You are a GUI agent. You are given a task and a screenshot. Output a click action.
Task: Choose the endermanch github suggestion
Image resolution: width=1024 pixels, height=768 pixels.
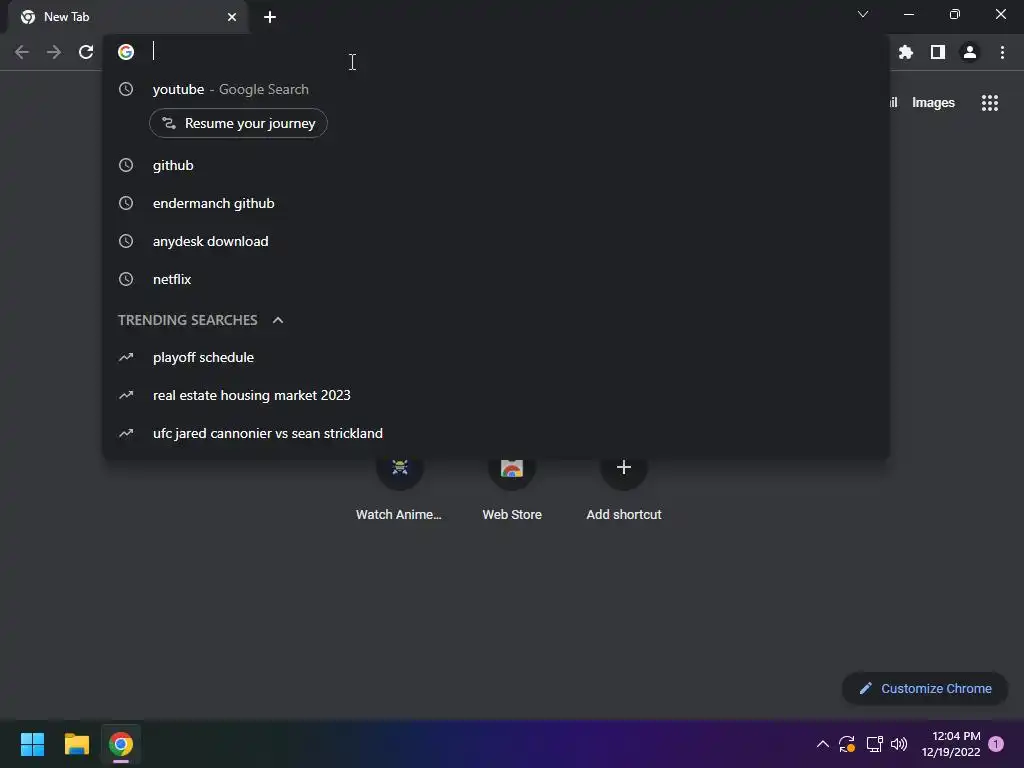coord(496,203)
